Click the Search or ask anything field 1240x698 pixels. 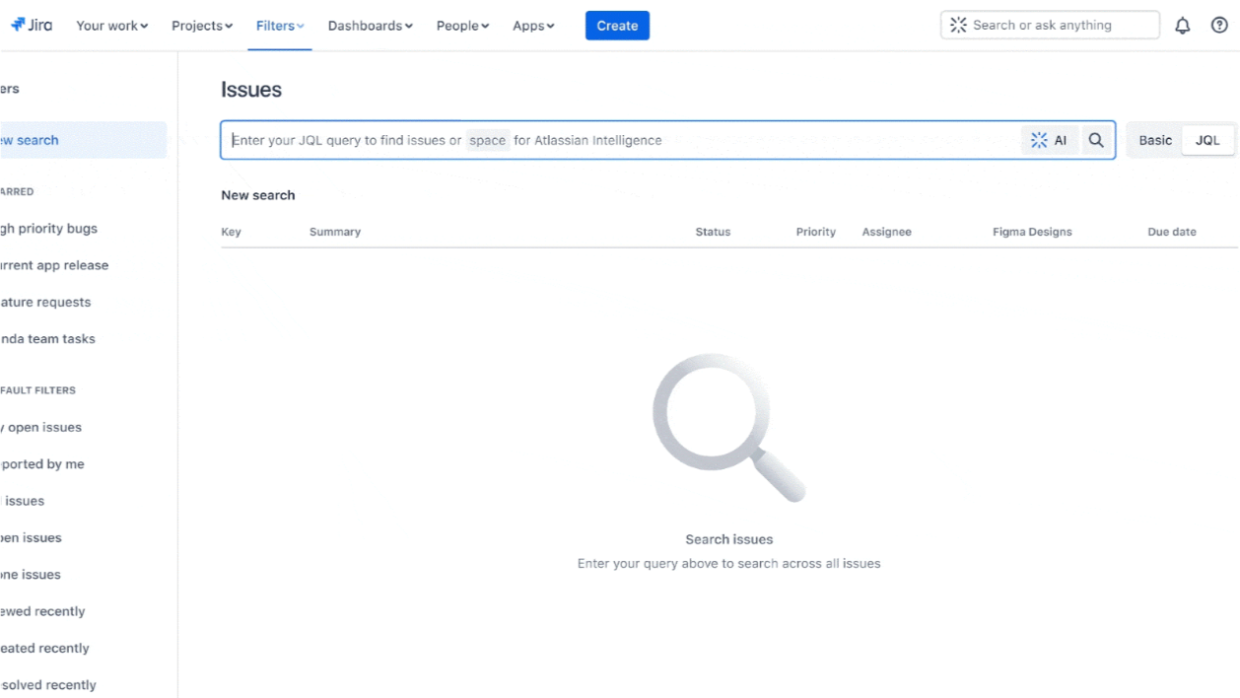[x=1049, y=24]
